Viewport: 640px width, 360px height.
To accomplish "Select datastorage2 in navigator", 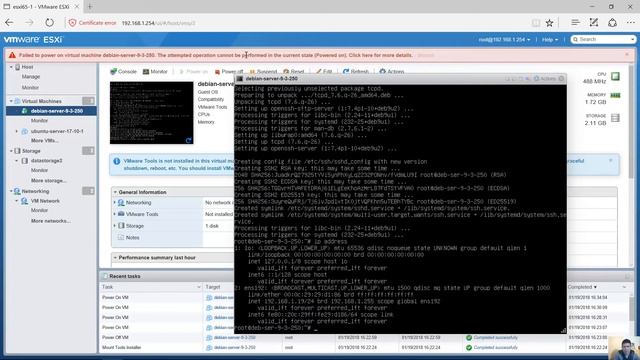I will coord(47,161).
